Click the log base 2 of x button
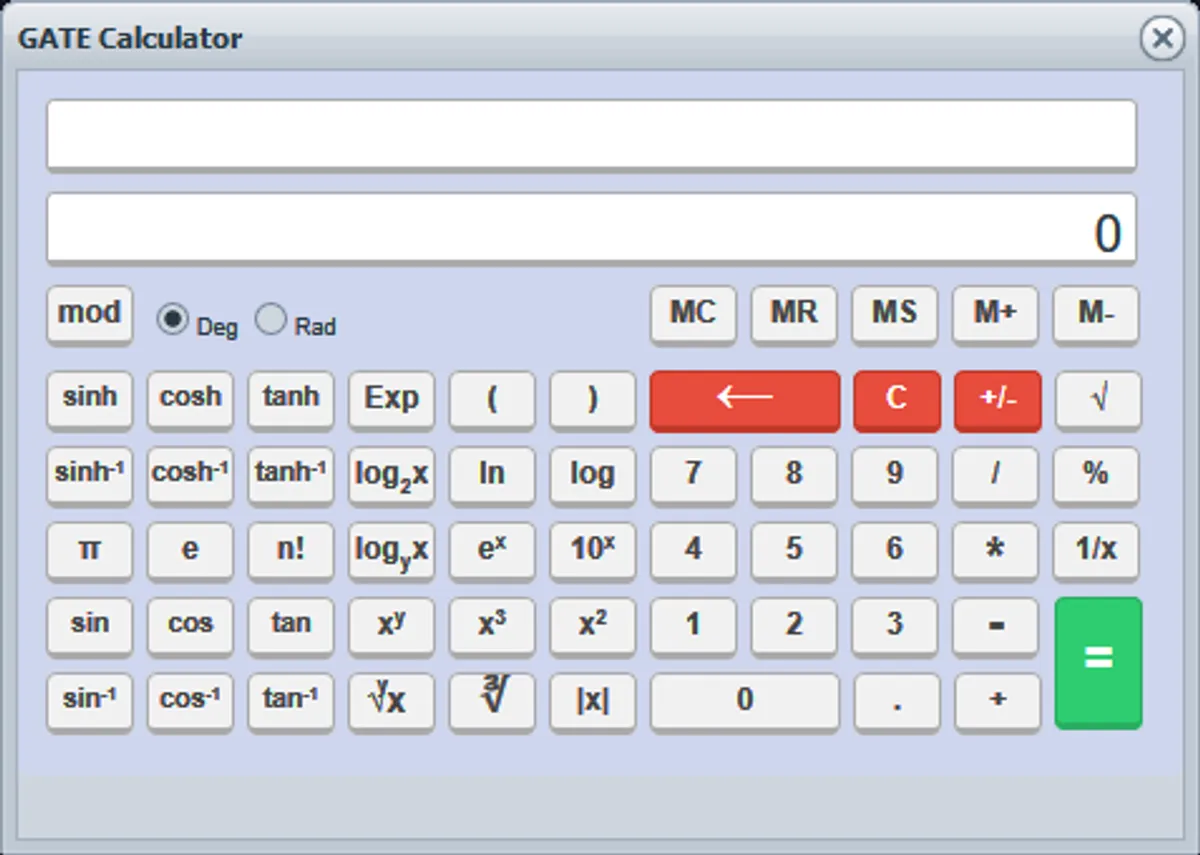Screen dimensions: 1200x855 pos(391,475)
